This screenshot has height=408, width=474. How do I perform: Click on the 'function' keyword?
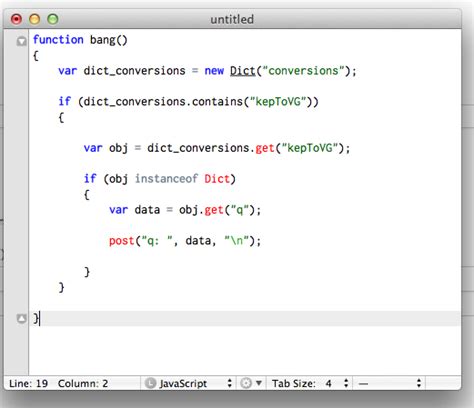point(58,40)
